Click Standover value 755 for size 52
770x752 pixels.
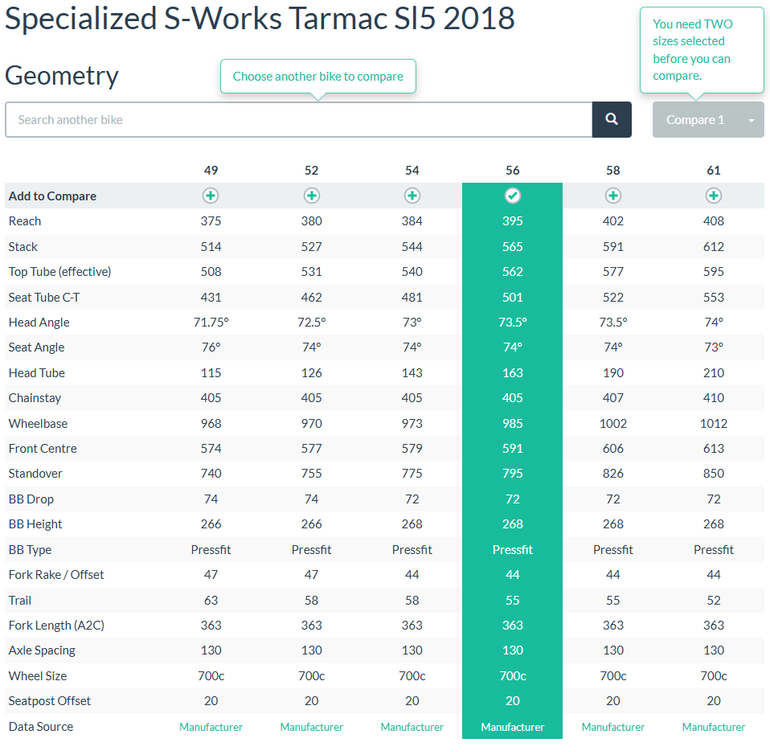[x=311, y=473]
